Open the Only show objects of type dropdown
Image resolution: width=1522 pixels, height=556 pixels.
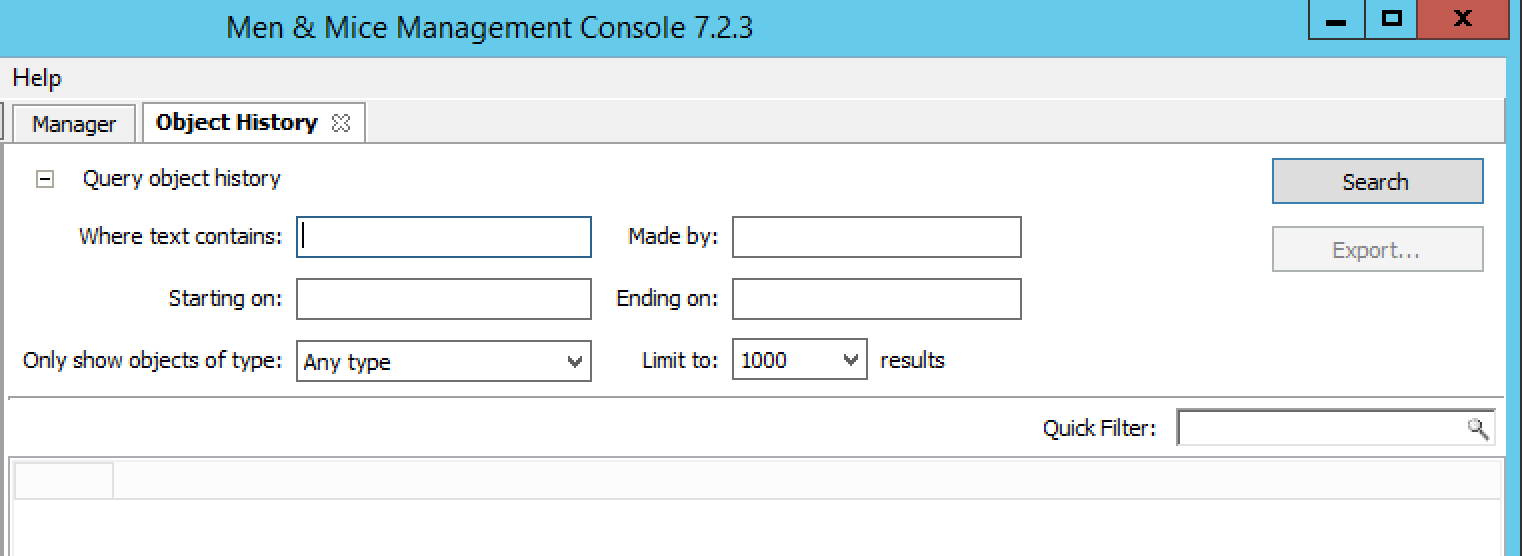point(444,362)
